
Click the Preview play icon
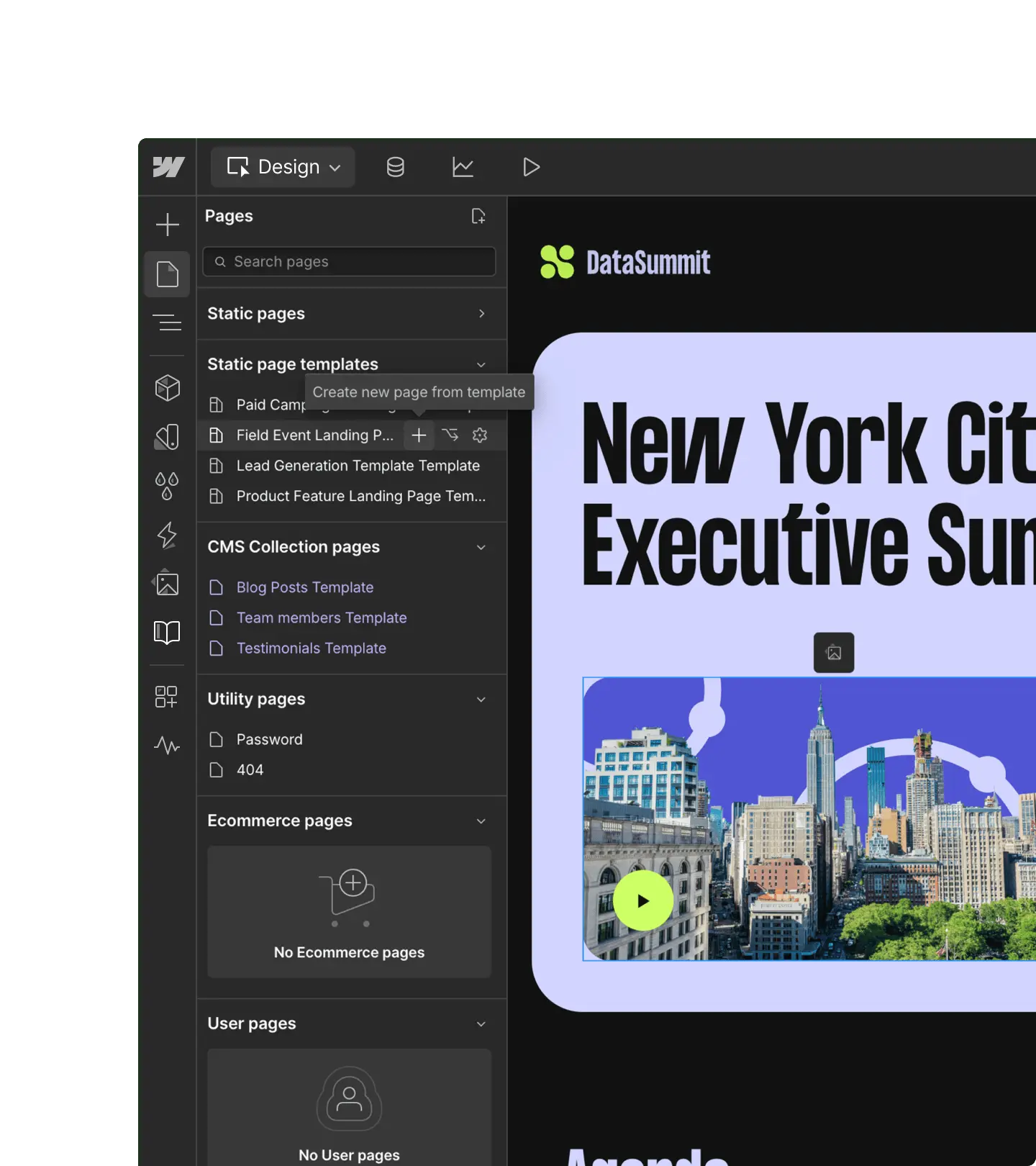pos(531,167)
